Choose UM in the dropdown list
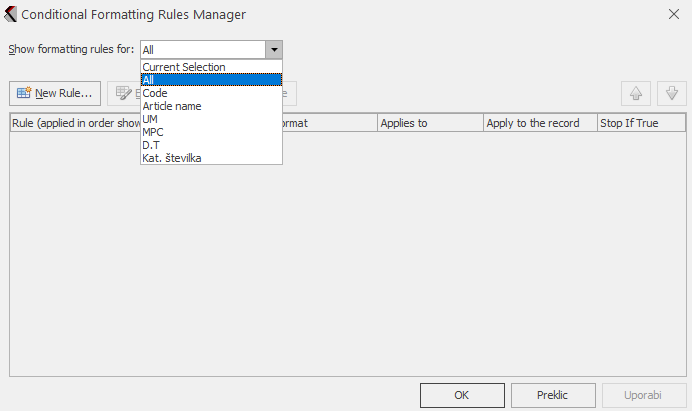692x411 pixels. 211,119
